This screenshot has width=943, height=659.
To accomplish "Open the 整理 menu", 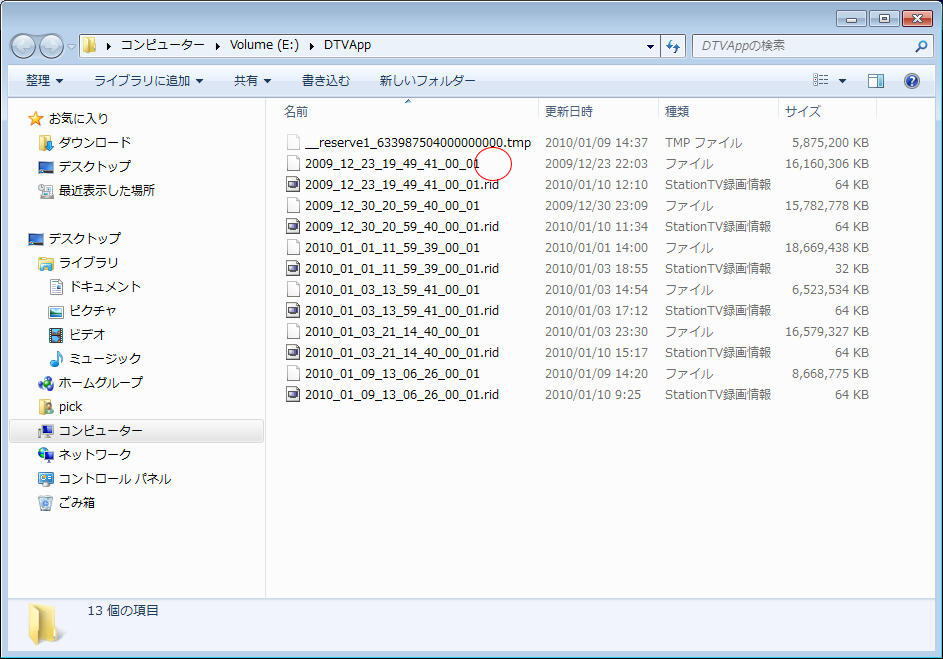I will tap(44, 81).
